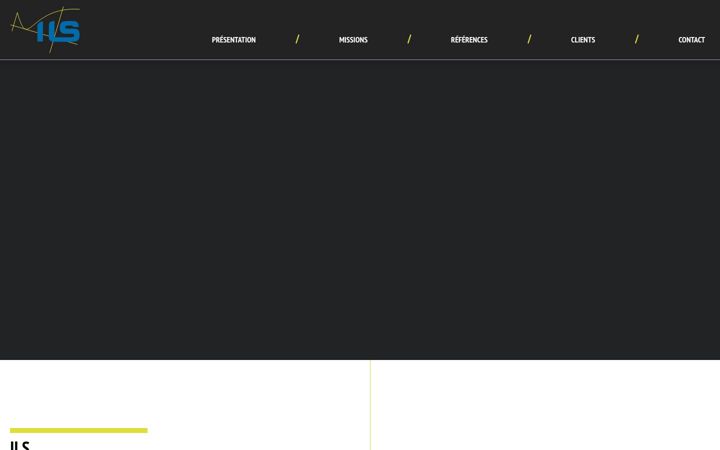Click the ILS heading below the yellow bar
720x450 pixels.
click(20, 445)
